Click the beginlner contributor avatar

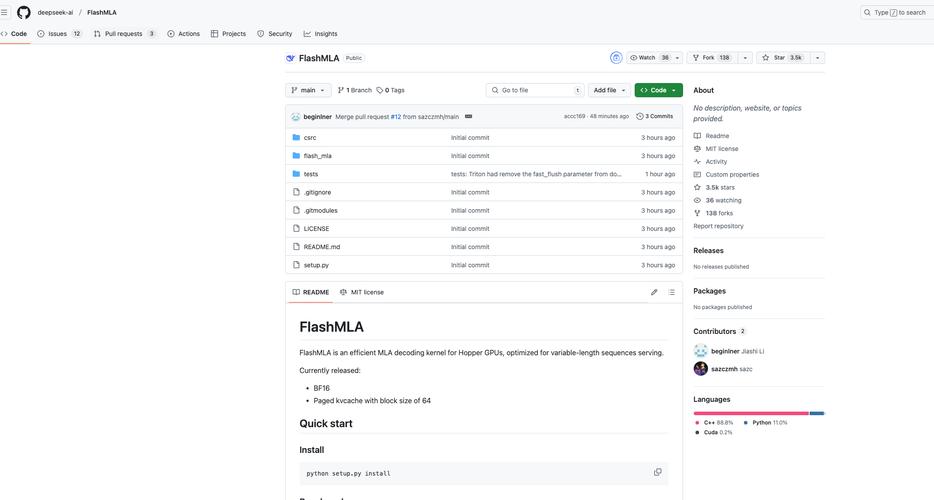pos(700,351)
